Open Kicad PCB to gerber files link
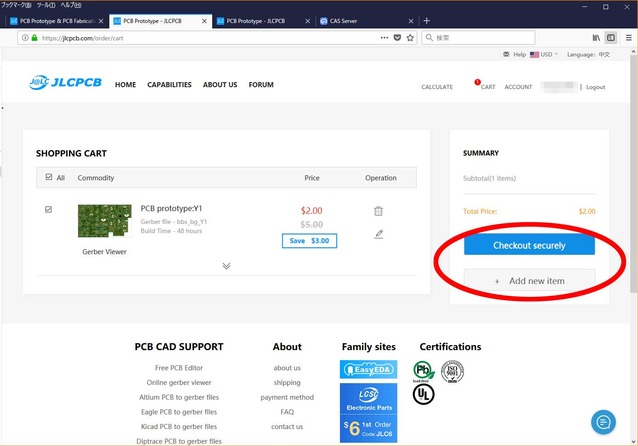The image size is (638, 446). click(x=179, y=426)
